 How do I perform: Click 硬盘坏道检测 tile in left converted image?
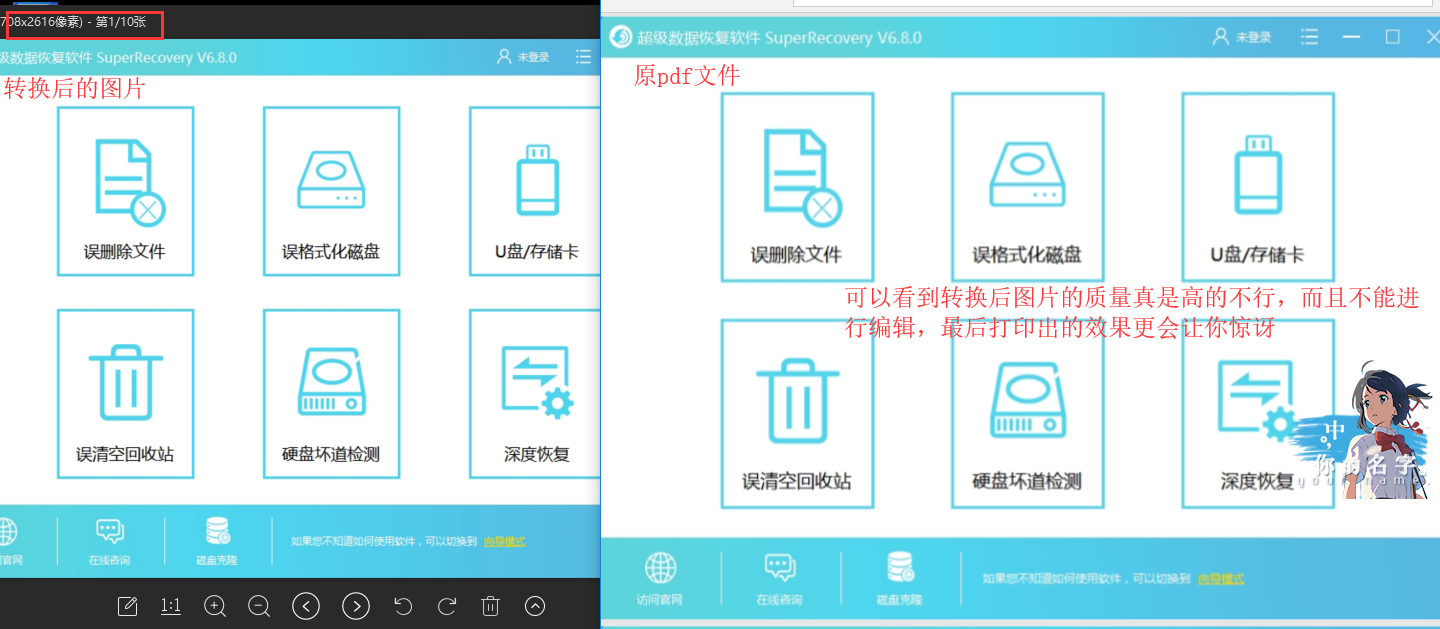pyautogui.click(x=331, y=393)
